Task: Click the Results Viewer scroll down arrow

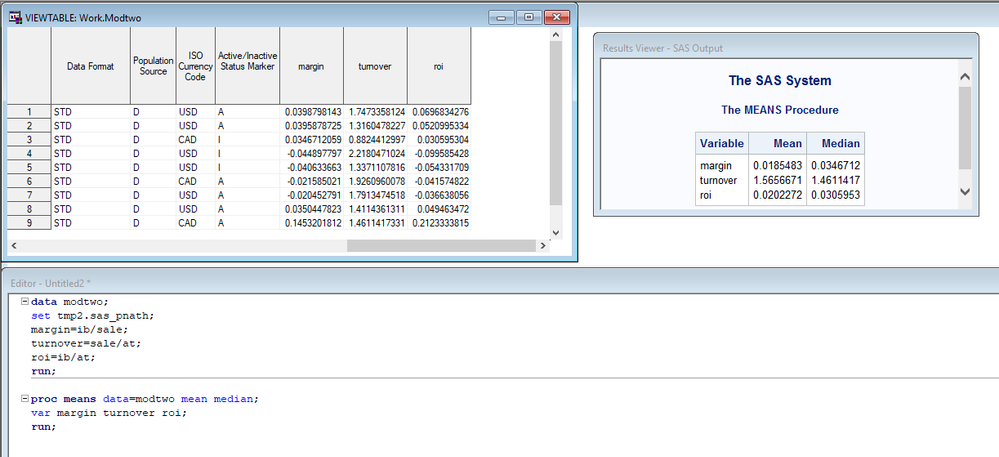Action: click(965, 191)
